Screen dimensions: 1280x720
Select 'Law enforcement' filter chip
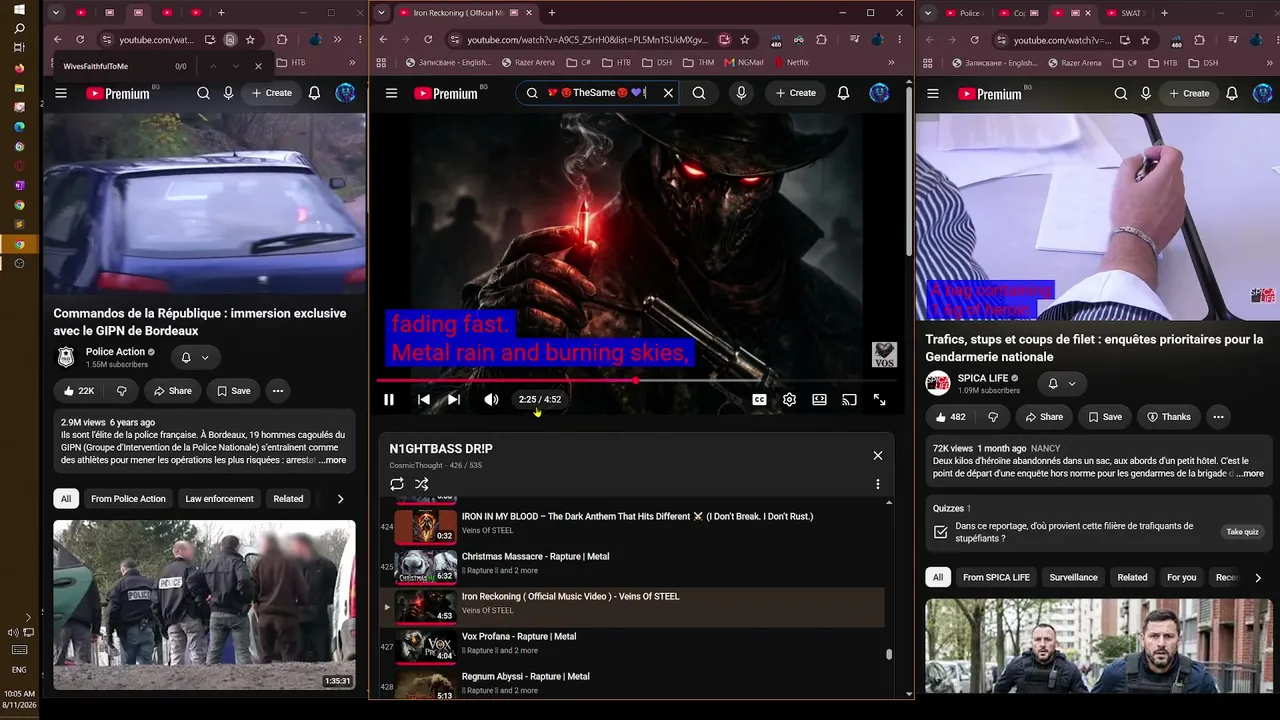(219, 499)
